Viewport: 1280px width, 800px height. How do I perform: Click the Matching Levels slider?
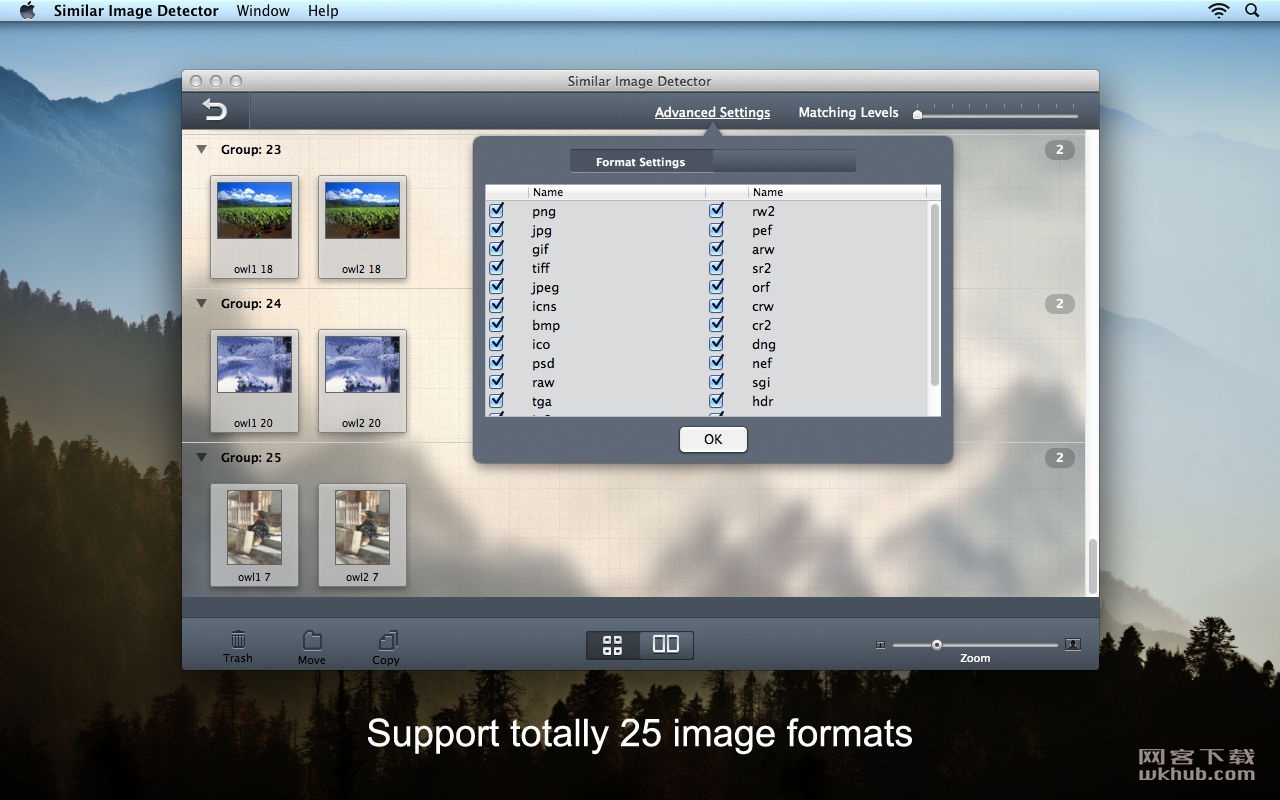coord(996,114)
